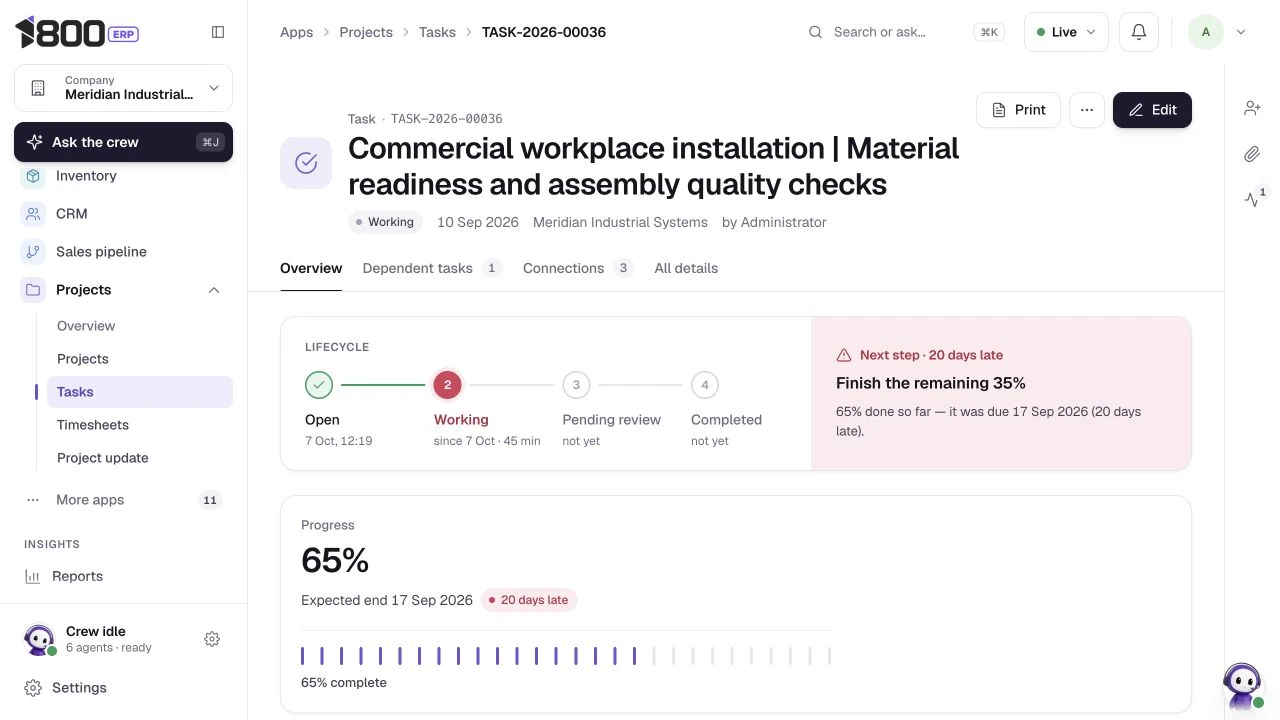This screenshot has width=1280, height=720.
Task: Click the 65% progress bar
Action: [566, 656]
